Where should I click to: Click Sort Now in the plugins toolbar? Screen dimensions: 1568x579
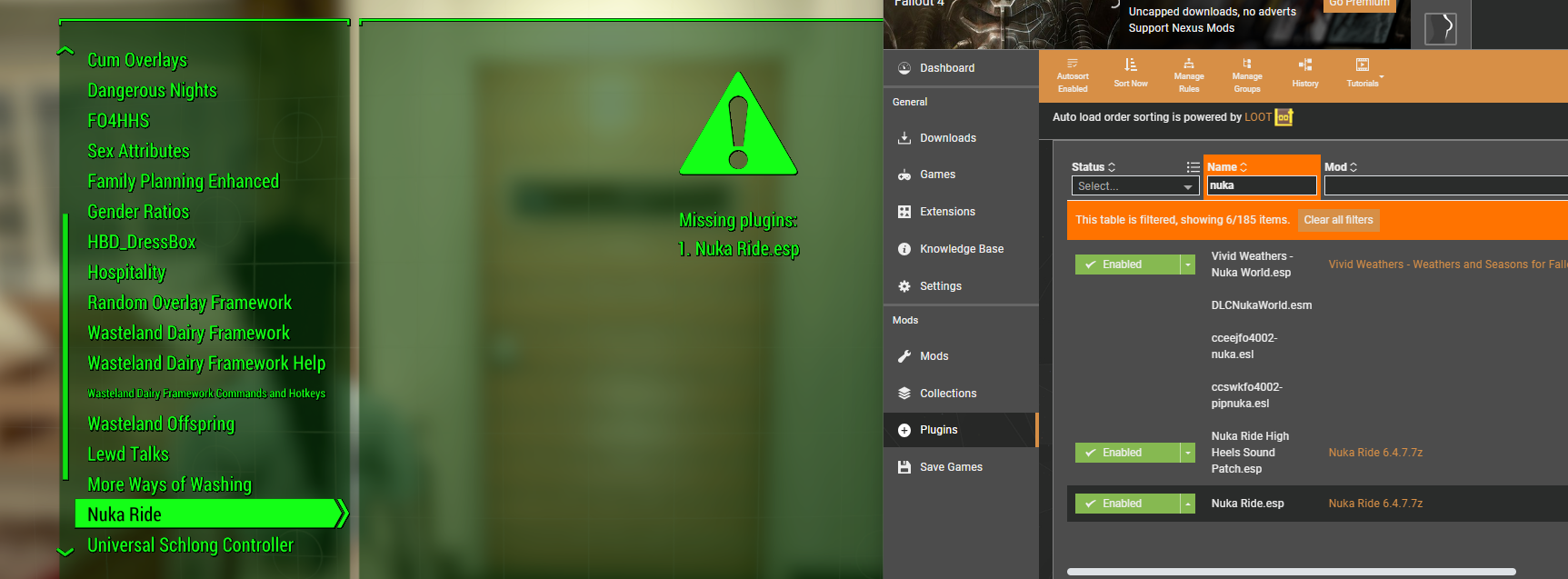click(1131, 74)
